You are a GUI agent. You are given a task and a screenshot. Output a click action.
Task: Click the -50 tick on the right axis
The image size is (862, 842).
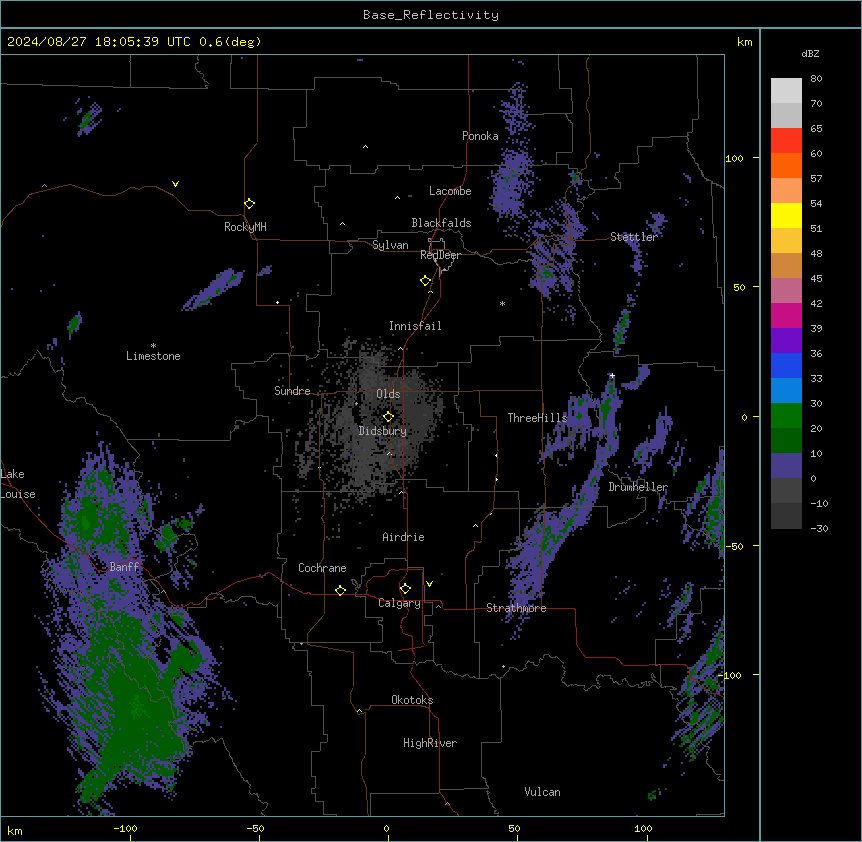[734, 546]
